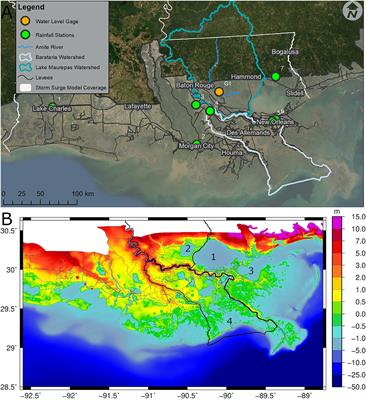
Task: Click the 'Bogalusa' city label
Action: tap(285, 52)
